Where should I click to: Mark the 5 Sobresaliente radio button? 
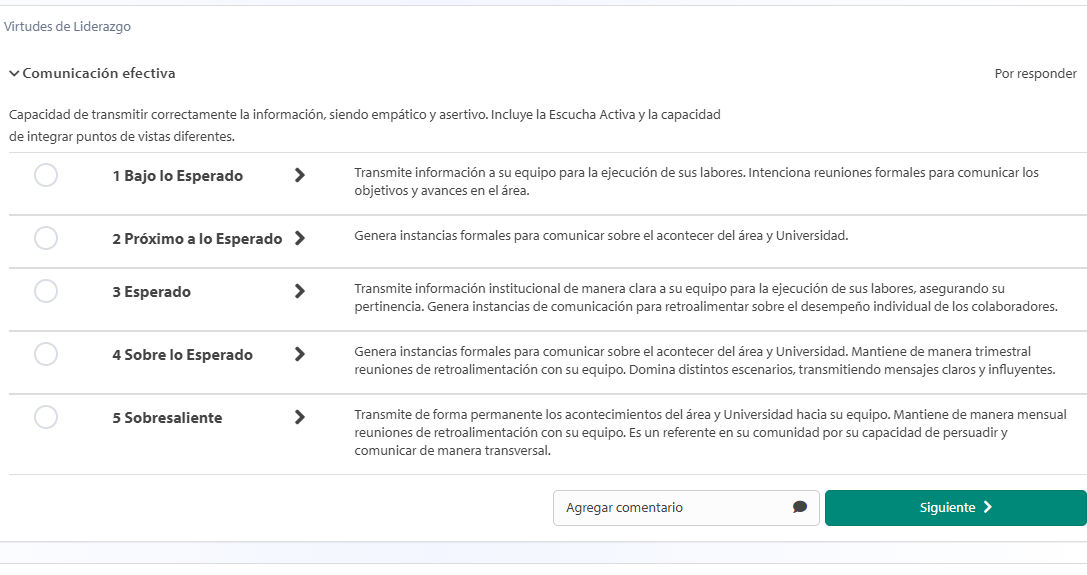tap(46, 417)
